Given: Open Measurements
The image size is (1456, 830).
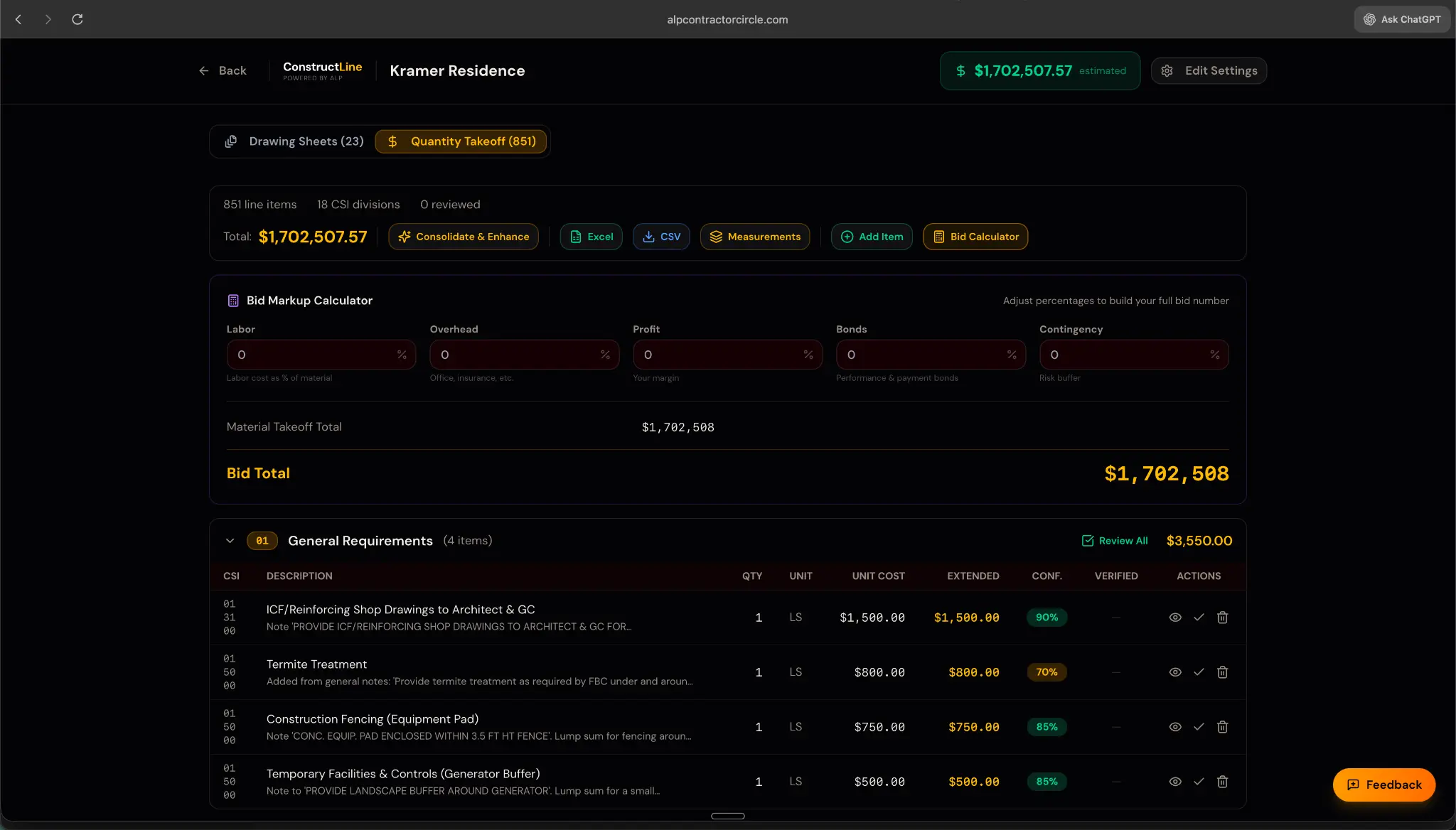Looking at the screenshot, I should 755,237.
